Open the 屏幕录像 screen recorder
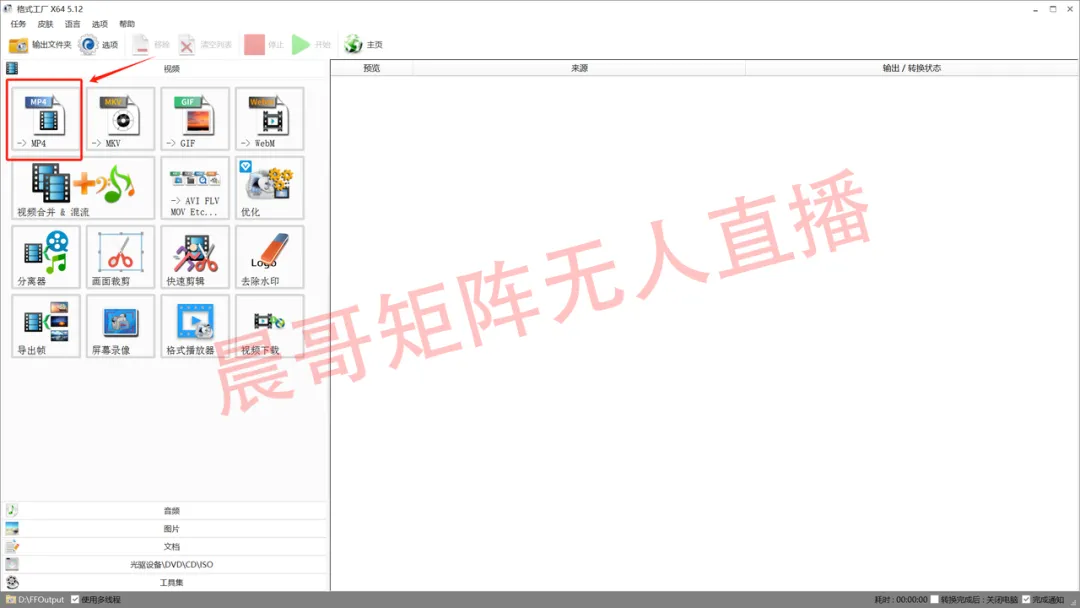Viewport: 1080px width, 608px height. (x=121, y=326)
